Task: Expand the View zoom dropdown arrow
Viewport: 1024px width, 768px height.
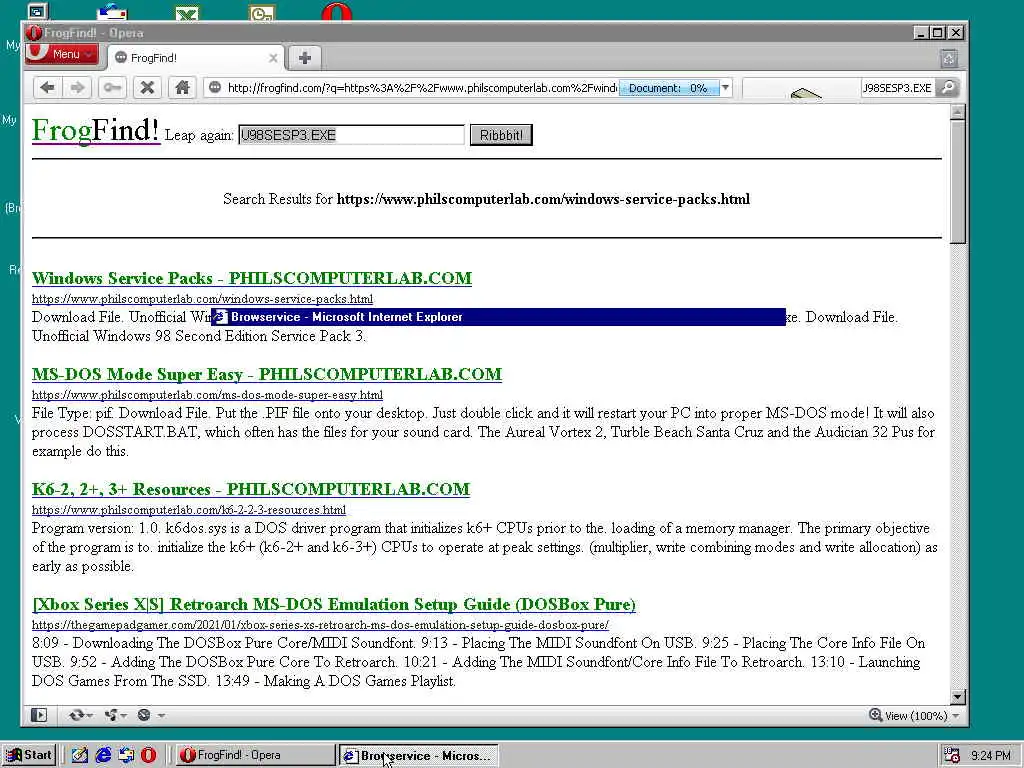Action: pos(956,716)
